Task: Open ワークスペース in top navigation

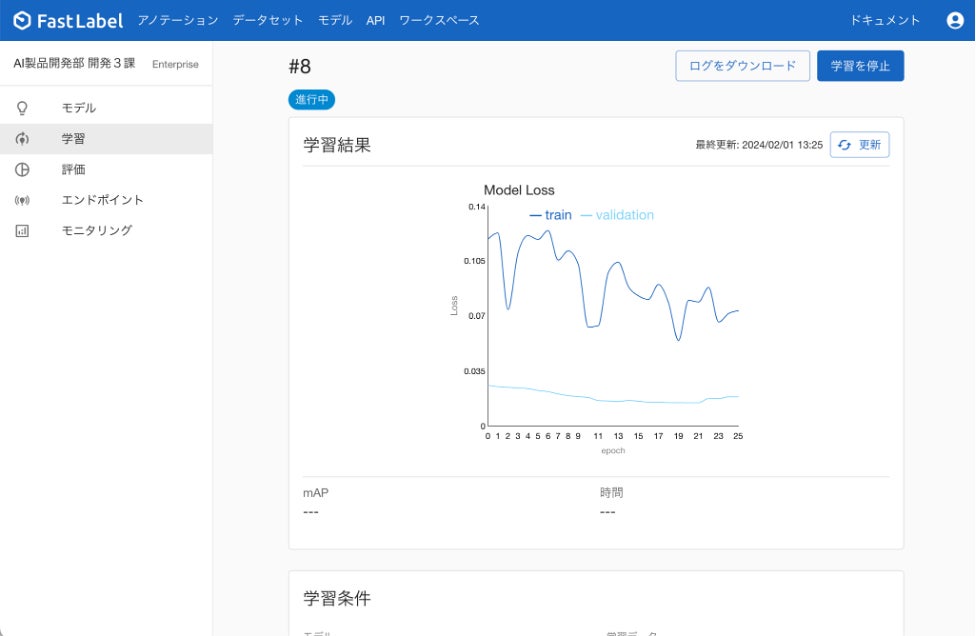Action: click(439, 21)
